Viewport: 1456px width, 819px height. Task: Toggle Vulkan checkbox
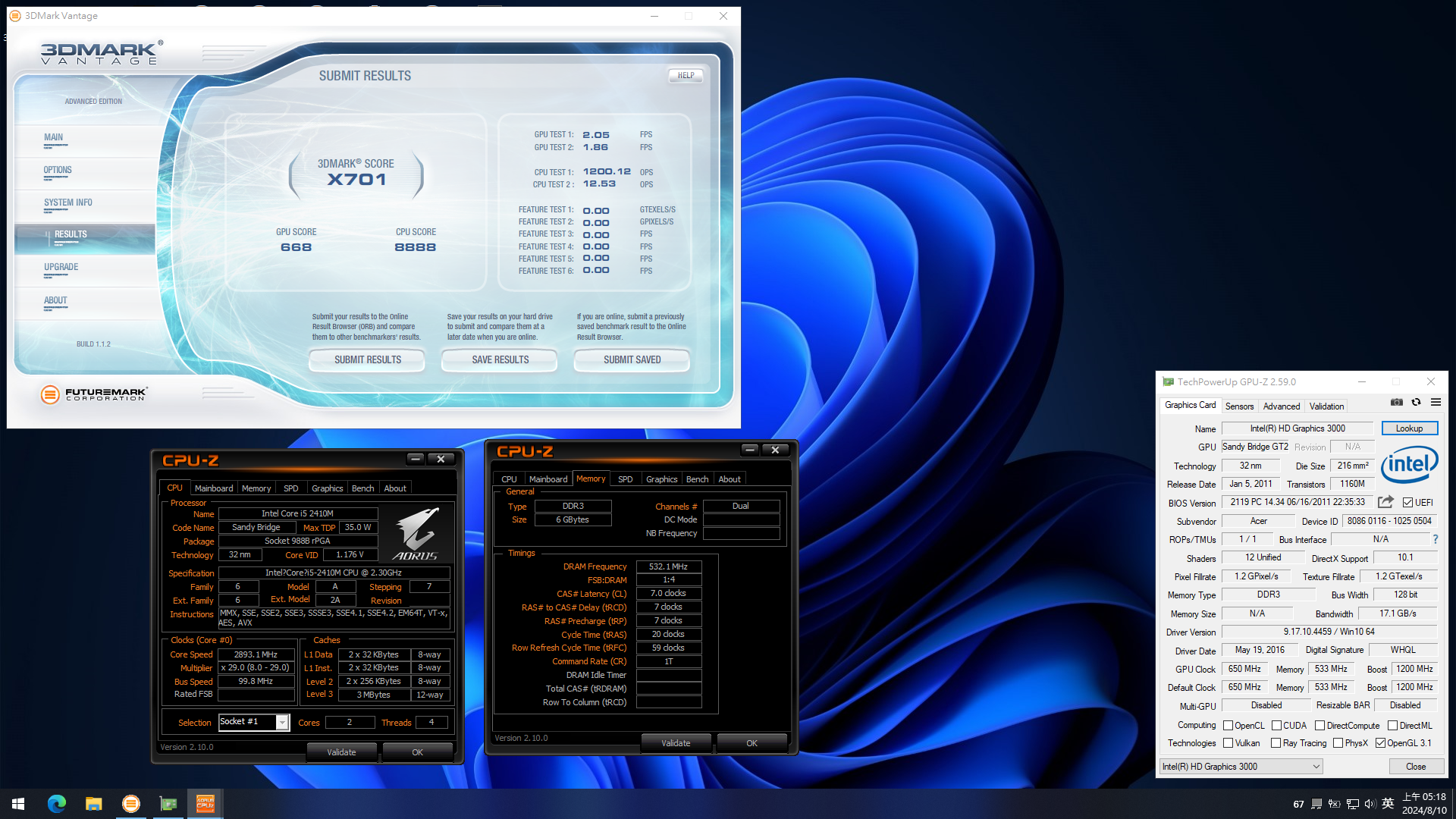coord(1228,743)
